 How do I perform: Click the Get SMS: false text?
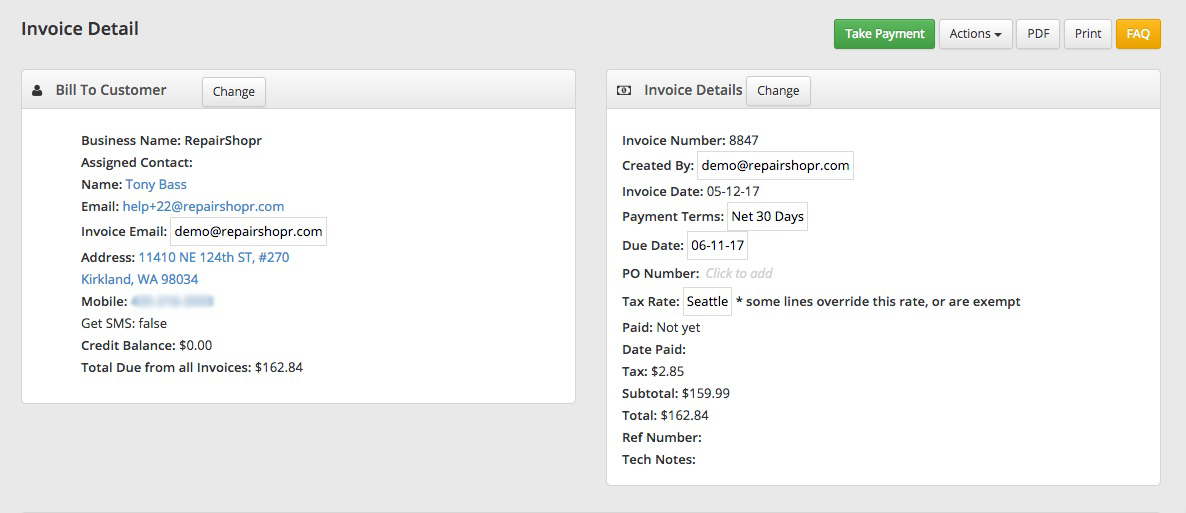(x=124, y=323)
